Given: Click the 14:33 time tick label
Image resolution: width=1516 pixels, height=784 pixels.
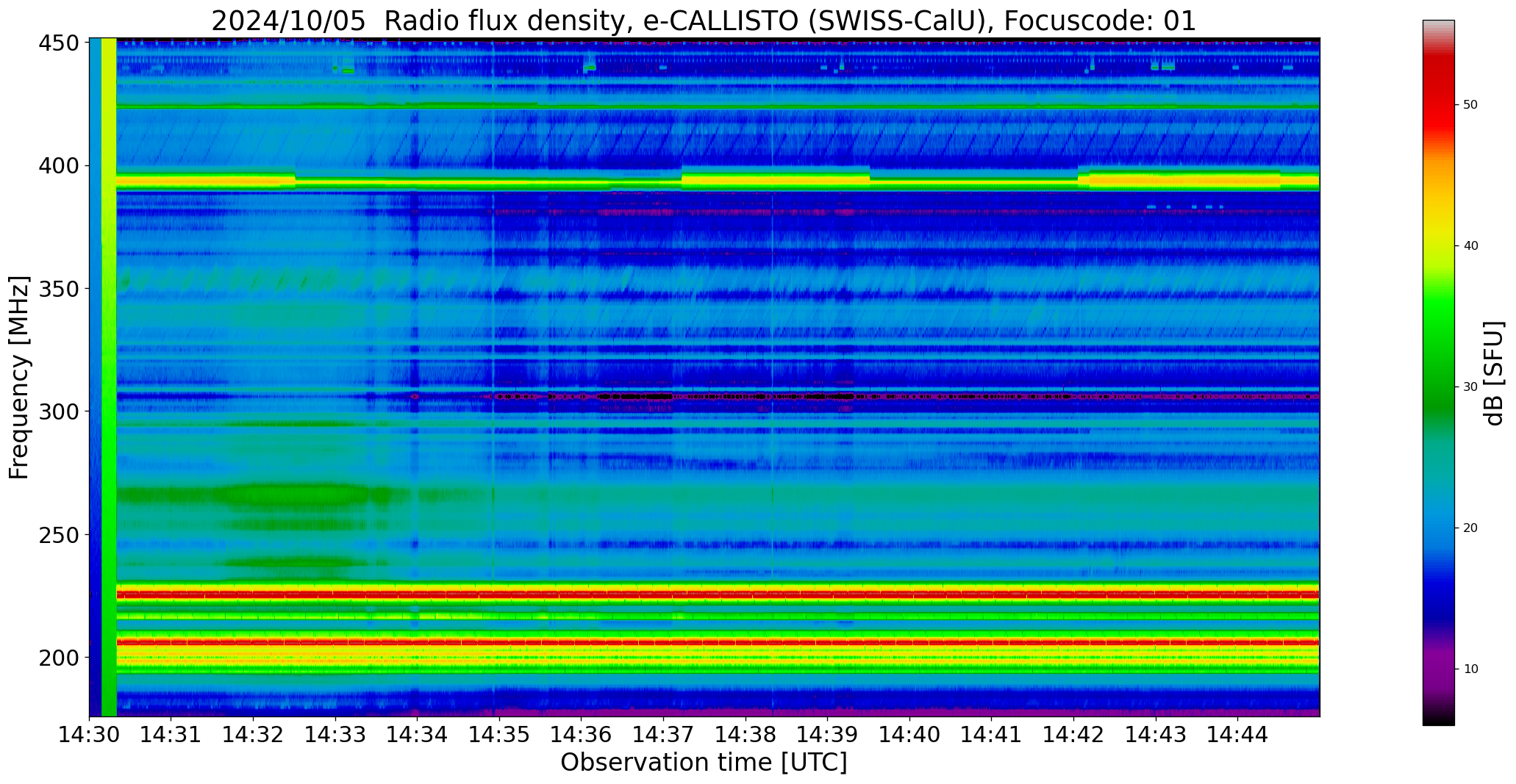Looking at the screenshot, I should click(x=336, y=733).
